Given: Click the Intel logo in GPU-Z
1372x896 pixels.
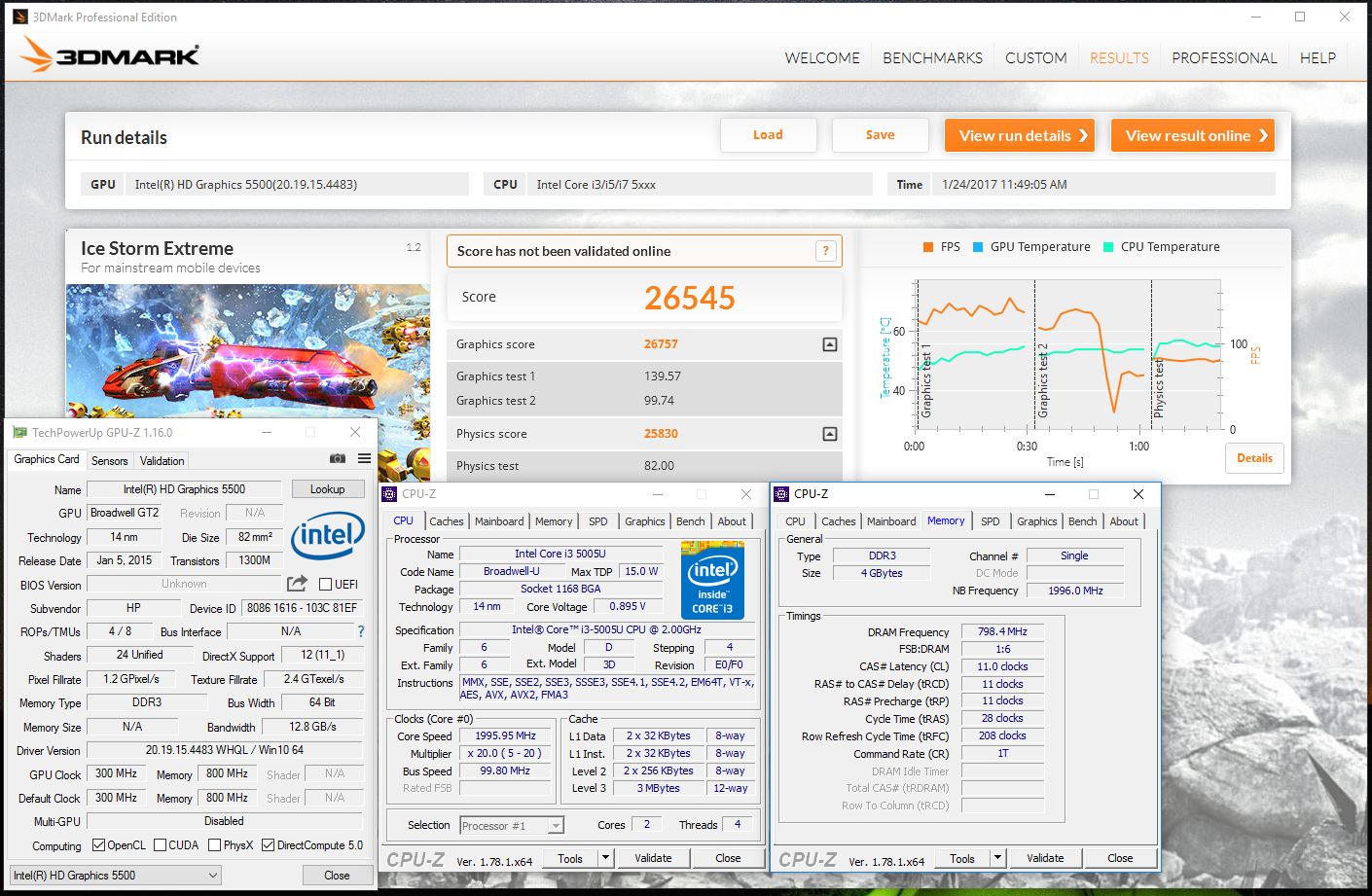Looking at the screenshot, I should point(329,535).
